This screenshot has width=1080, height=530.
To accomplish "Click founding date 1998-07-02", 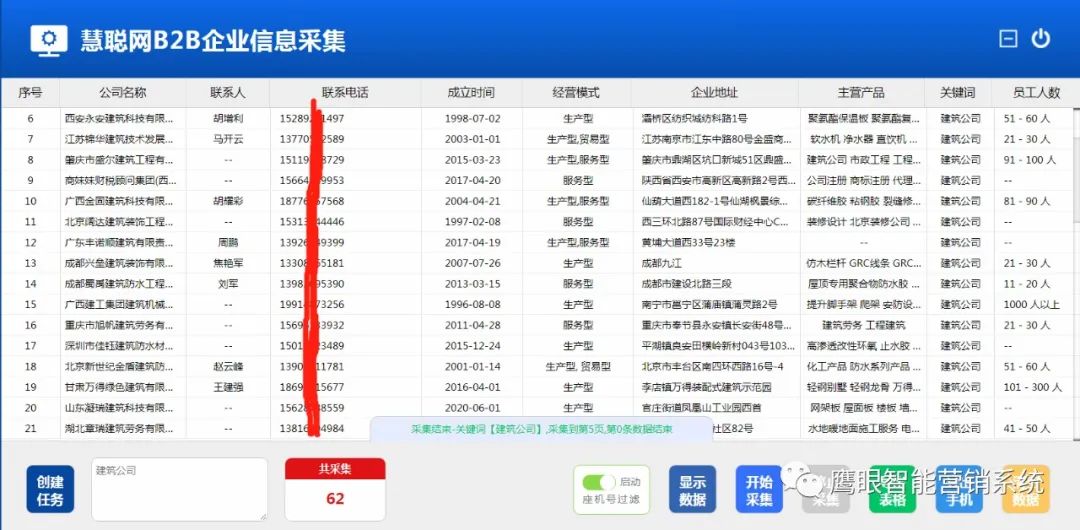I will click(x=472, y=119).
